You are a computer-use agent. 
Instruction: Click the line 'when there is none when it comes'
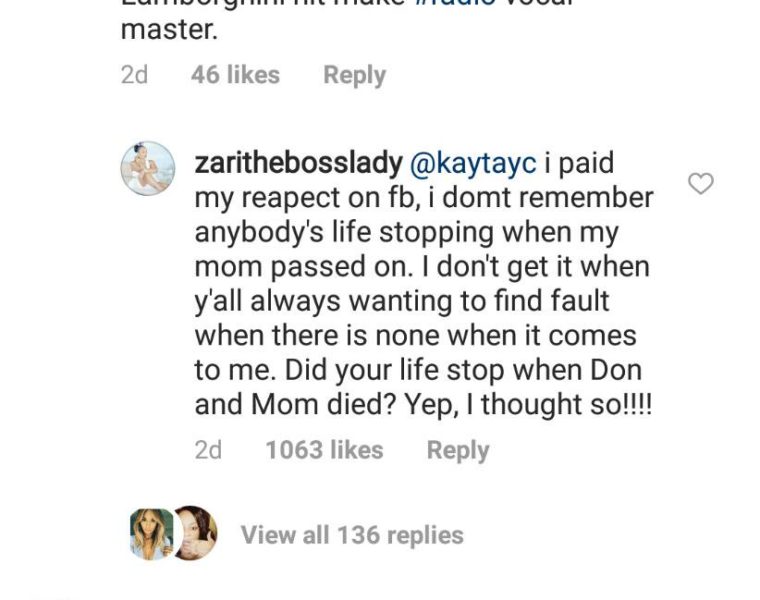click(415, 335)
